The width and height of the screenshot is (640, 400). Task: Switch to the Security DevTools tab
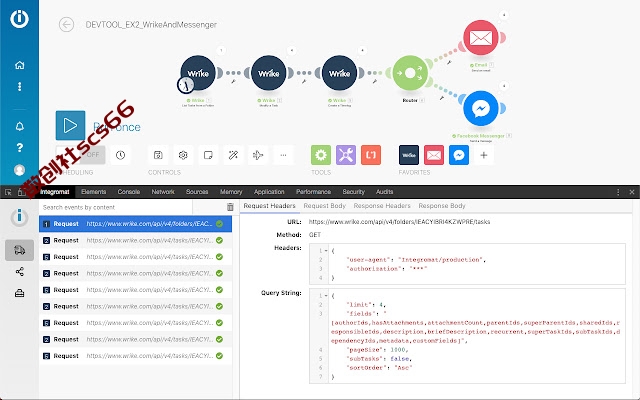point(353,192)
